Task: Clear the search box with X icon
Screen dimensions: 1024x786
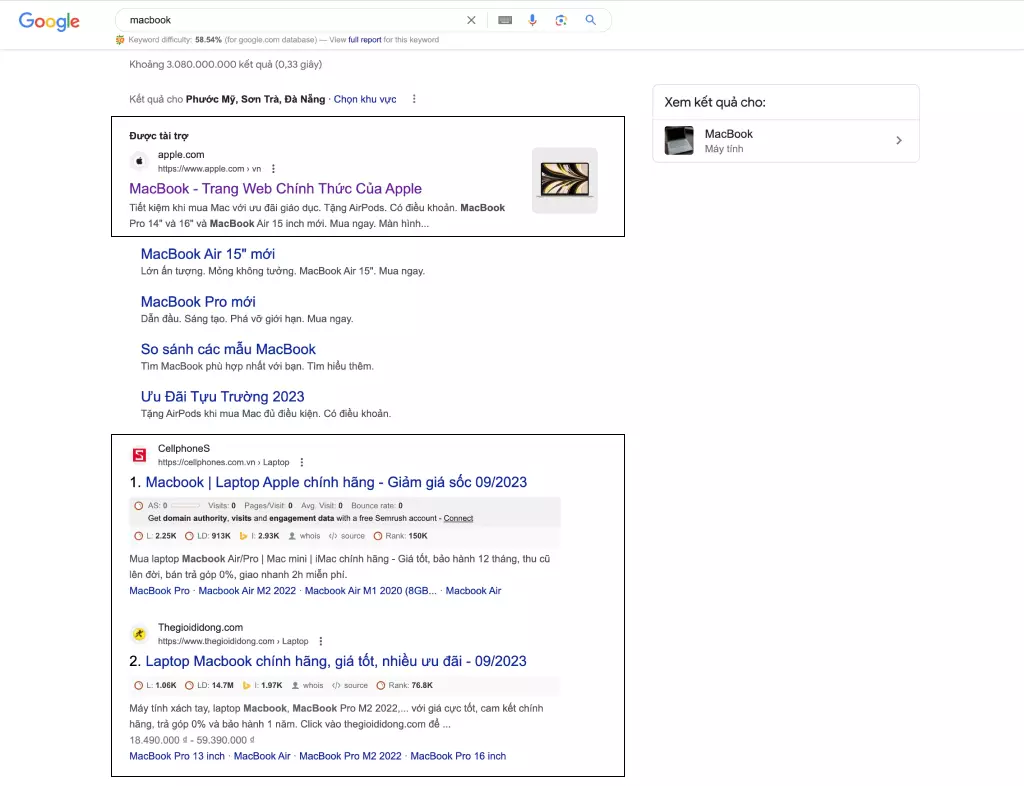Action: 471,20
